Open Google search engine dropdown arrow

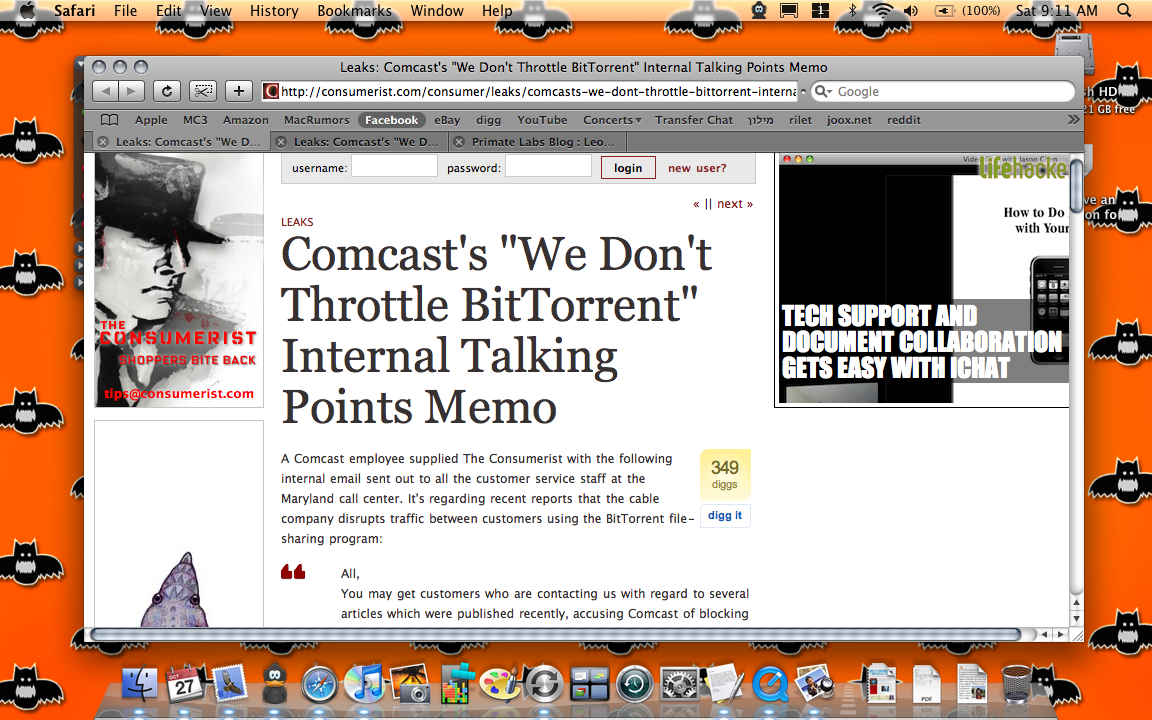pyautogui.click(x=824, y=92)
